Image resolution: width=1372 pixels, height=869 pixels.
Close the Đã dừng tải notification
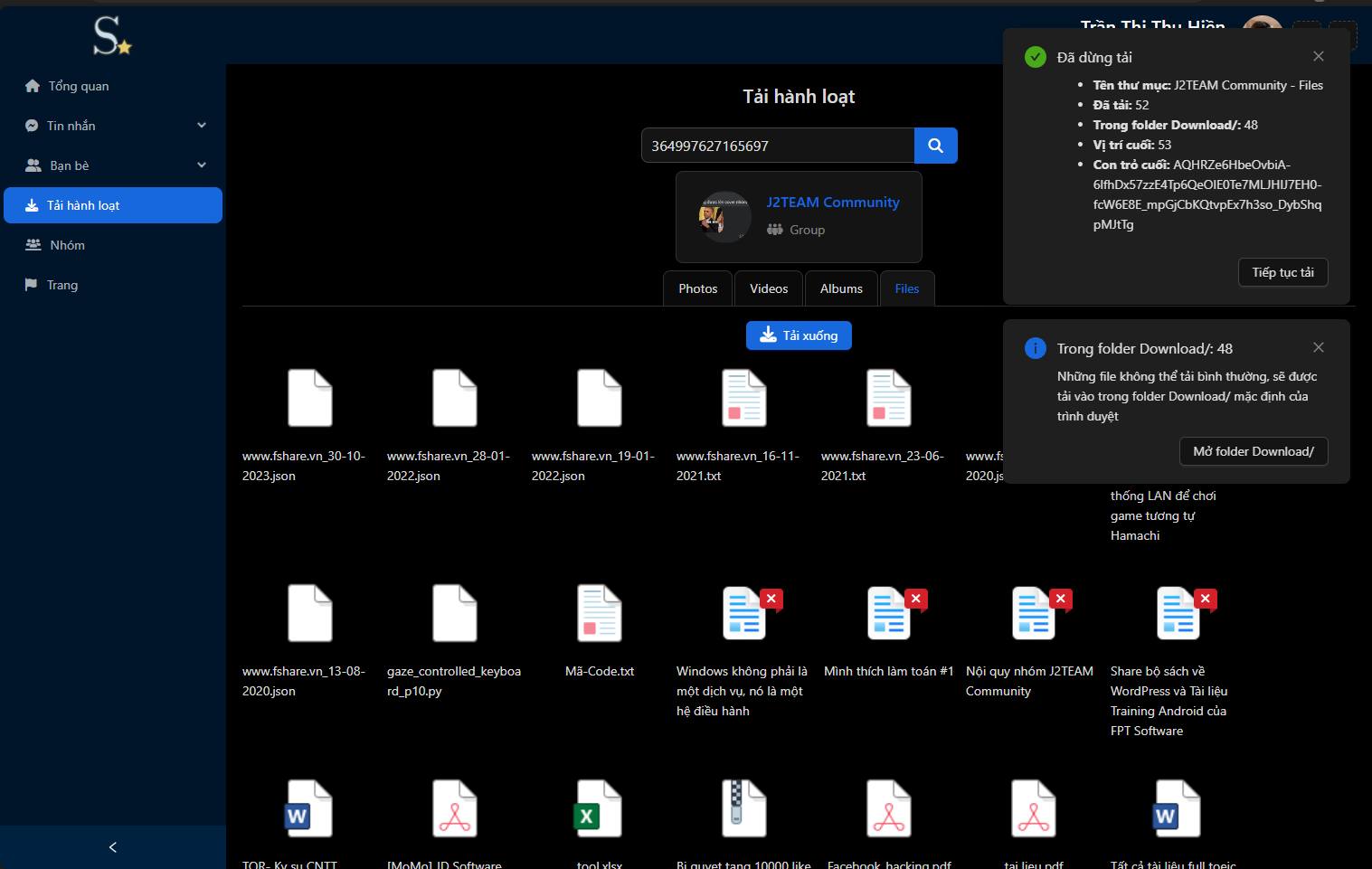[x=1319, y=56]
